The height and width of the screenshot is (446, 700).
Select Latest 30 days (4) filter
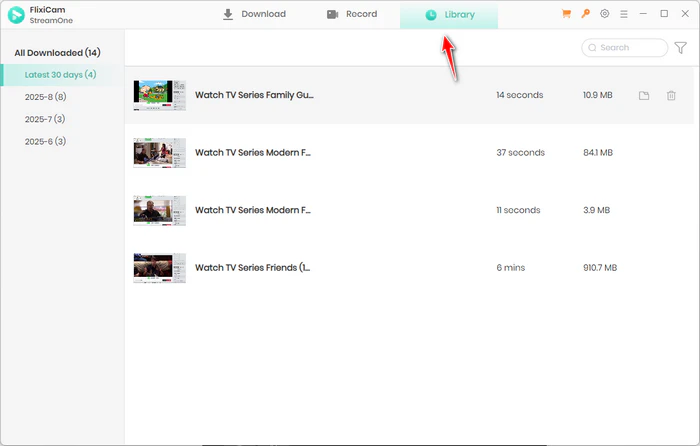tap(60, 75)
